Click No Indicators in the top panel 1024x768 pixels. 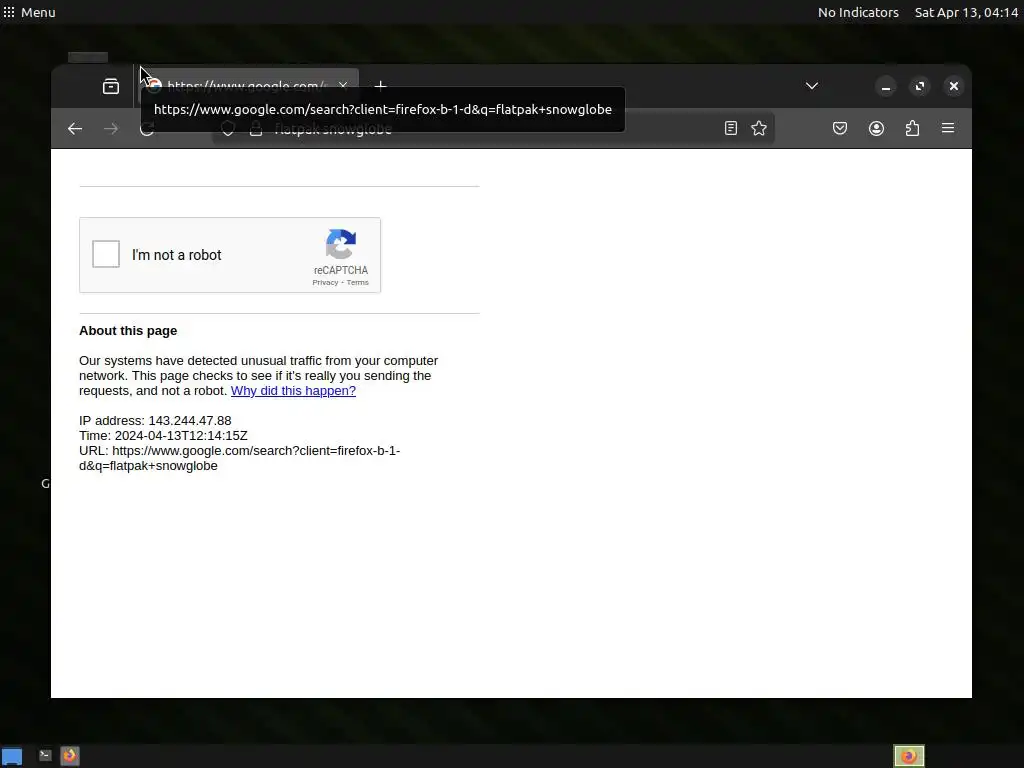(x=858, y=12)
